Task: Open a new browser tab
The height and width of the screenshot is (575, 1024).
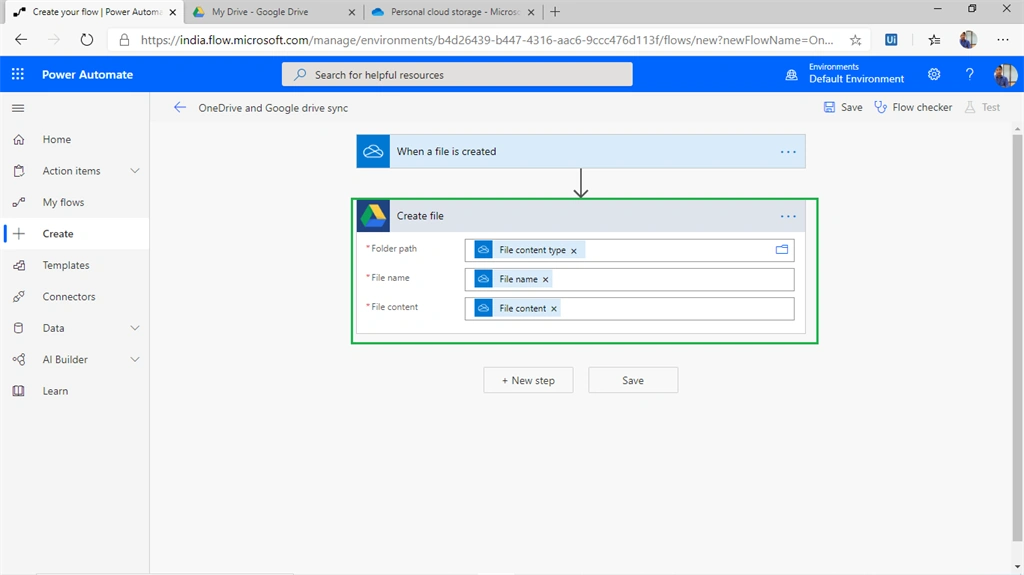Action: (555, 12)
